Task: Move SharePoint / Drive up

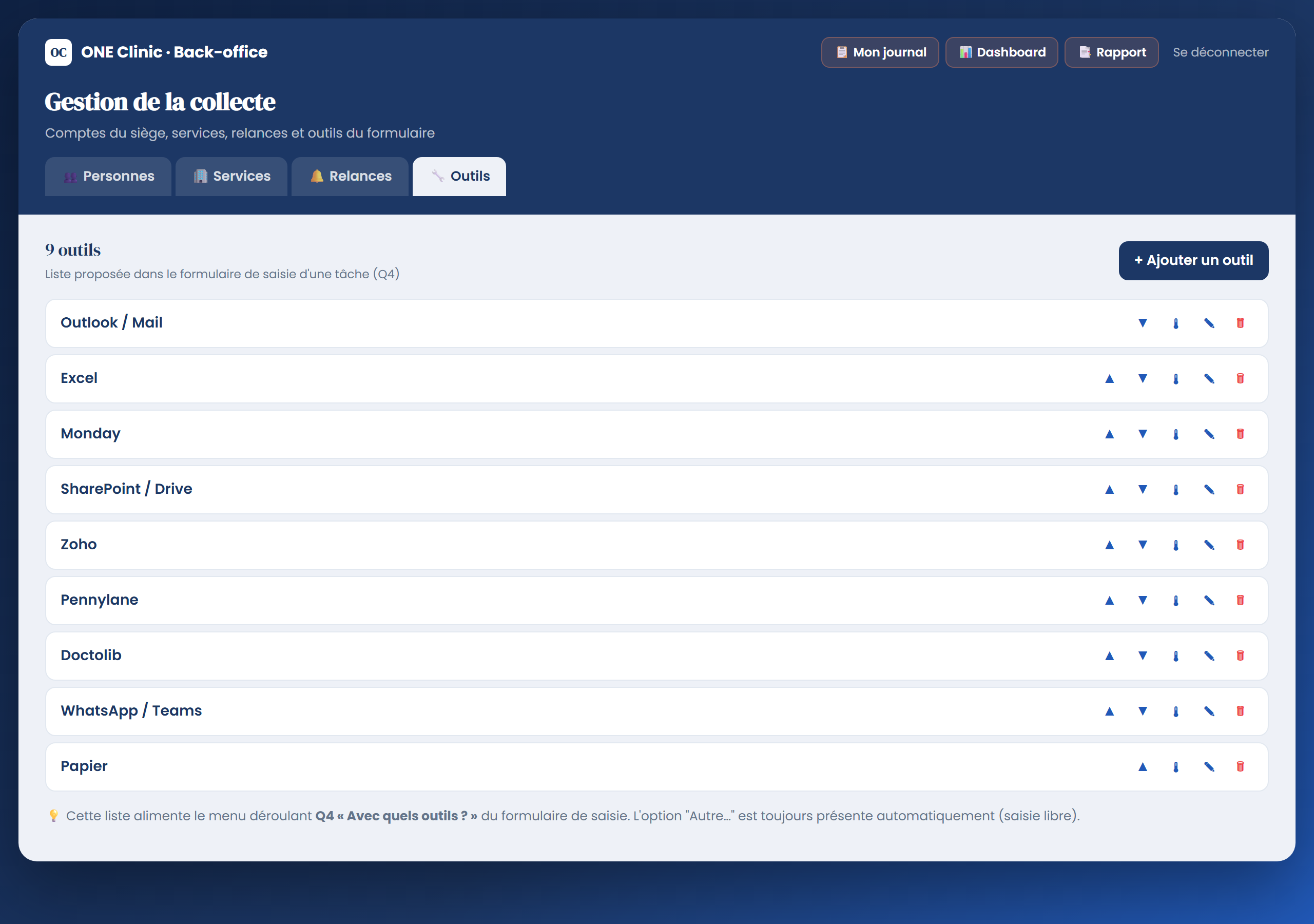Action: (1109, 490)
